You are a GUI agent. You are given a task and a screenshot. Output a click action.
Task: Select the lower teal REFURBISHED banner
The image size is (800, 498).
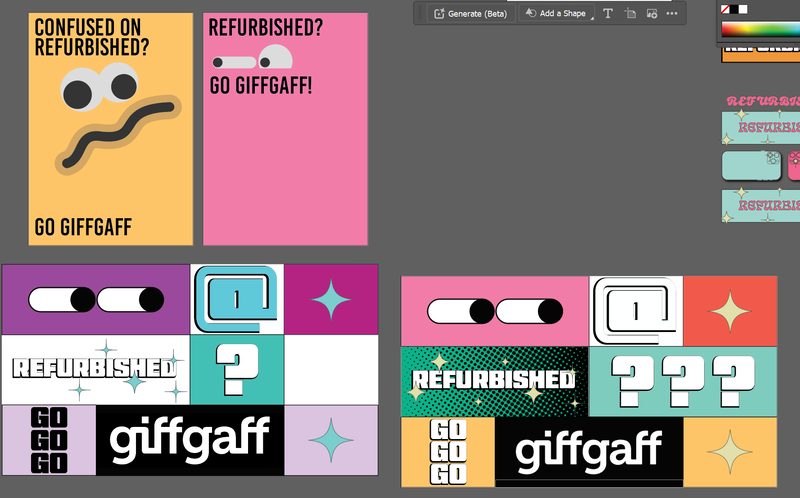click(x=761, y=206)
